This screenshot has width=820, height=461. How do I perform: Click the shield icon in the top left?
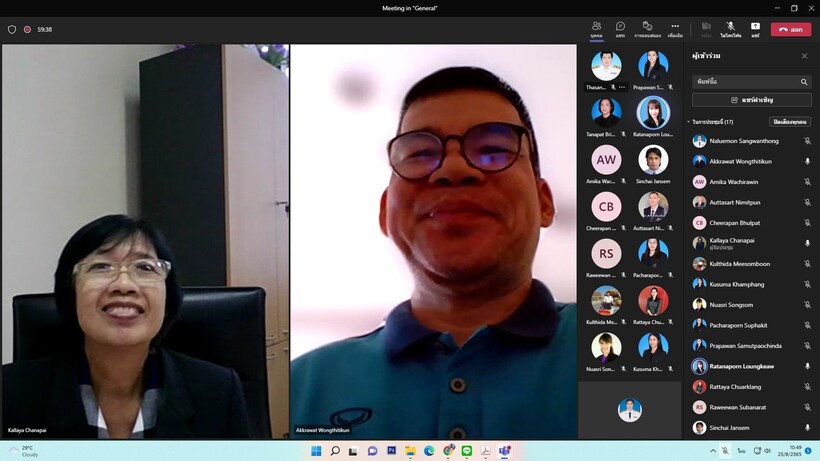[x=12, y=29]
